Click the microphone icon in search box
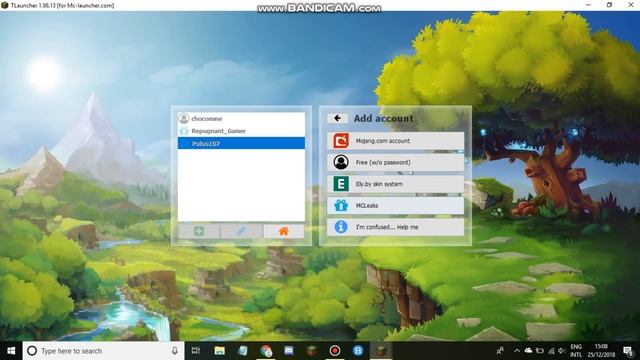This screenshot has width=640, height=360. click(175, 351)
